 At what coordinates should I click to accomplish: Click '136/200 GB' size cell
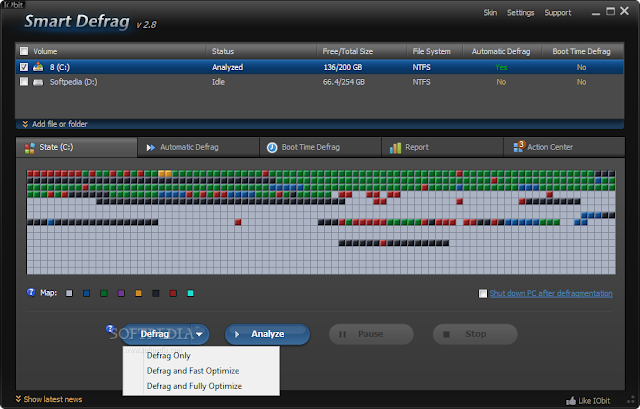(x=343, y=67)
